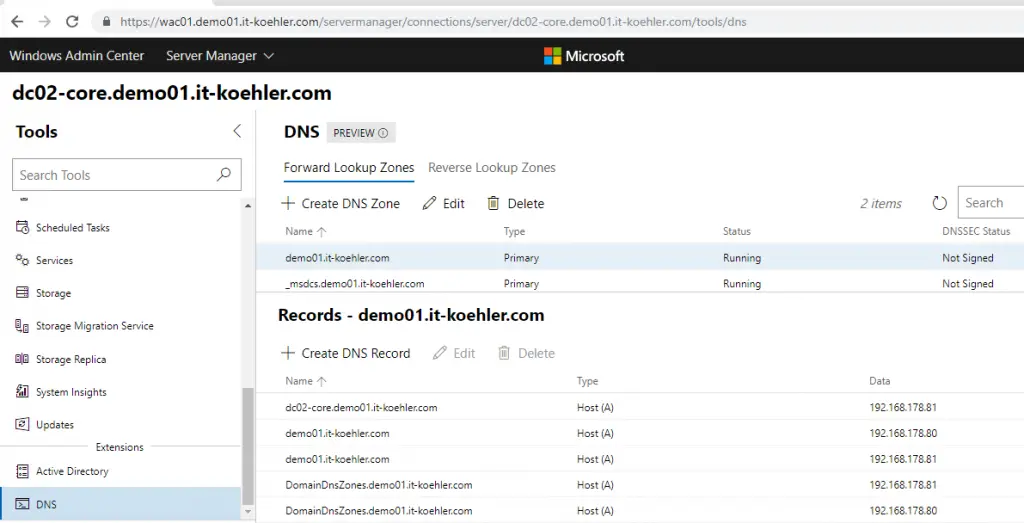This screenshot has width=1024, height=523.
Task: Open Scheduled Tasks tool
Action: 72,228
